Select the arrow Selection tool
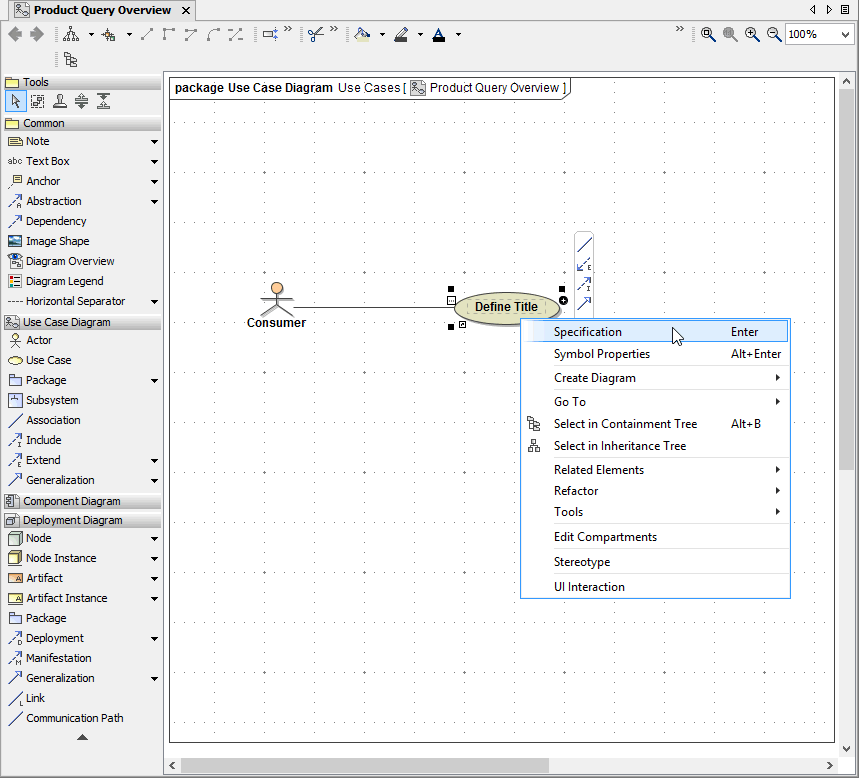859x778 pixels. 16,101
